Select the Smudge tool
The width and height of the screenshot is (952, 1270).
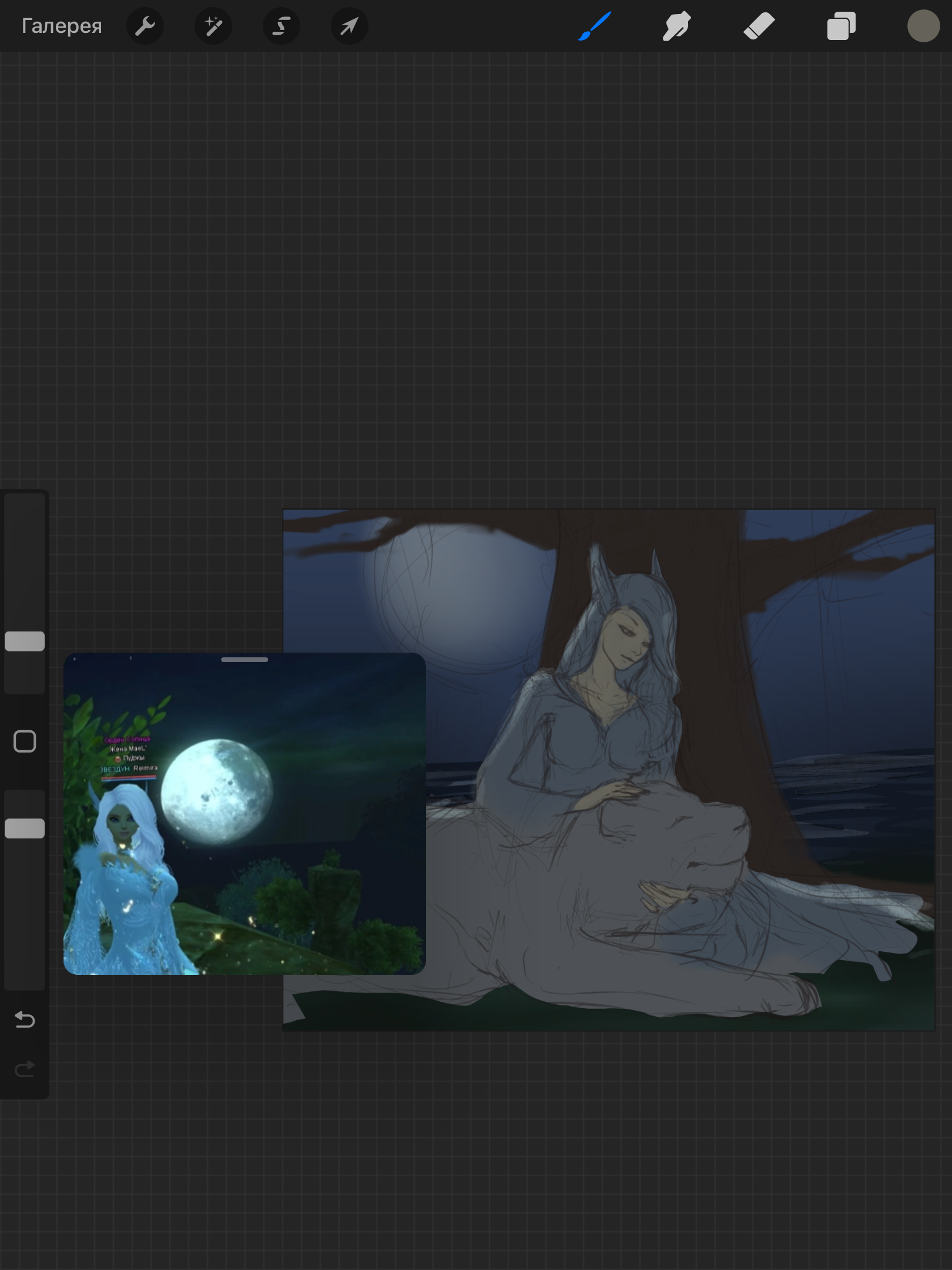(x=676, y=26)
